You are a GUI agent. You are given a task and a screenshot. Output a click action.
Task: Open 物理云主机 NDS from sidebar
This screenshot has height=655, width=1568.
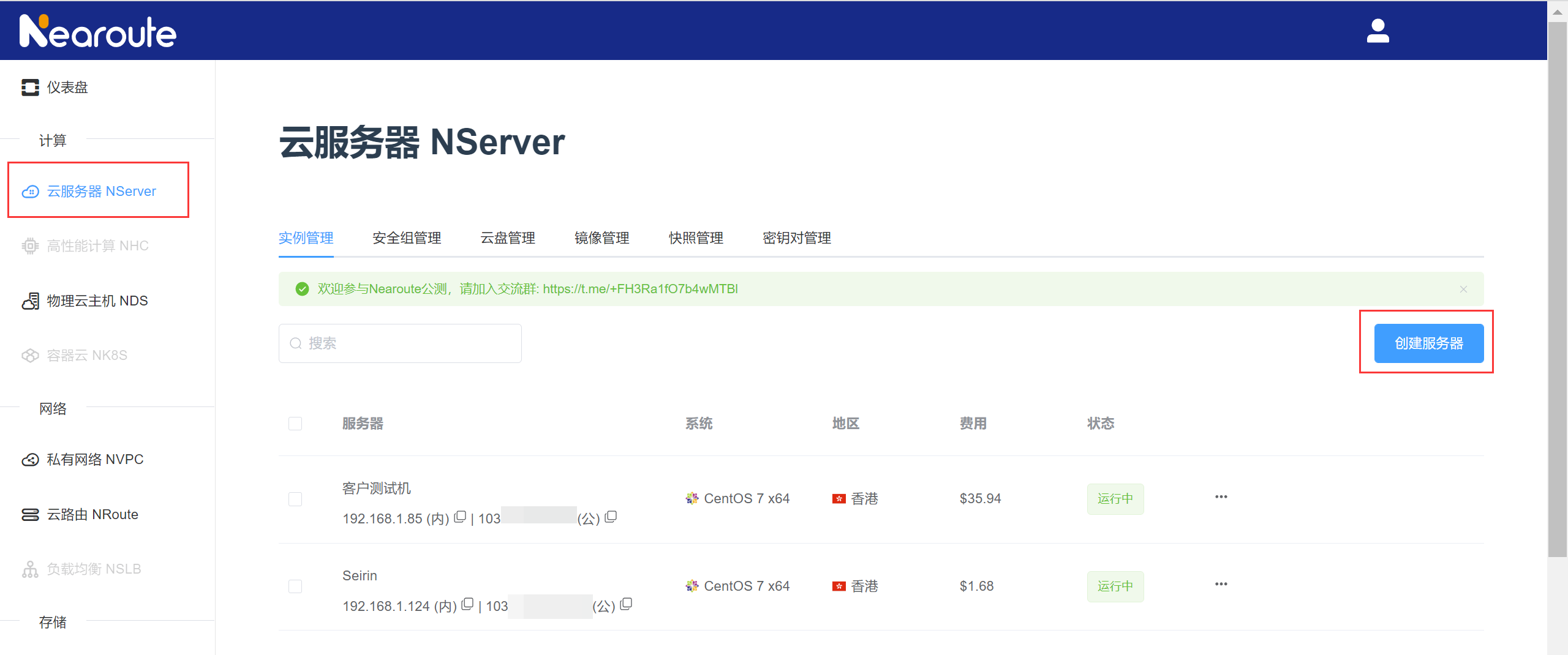click(97, 301)
